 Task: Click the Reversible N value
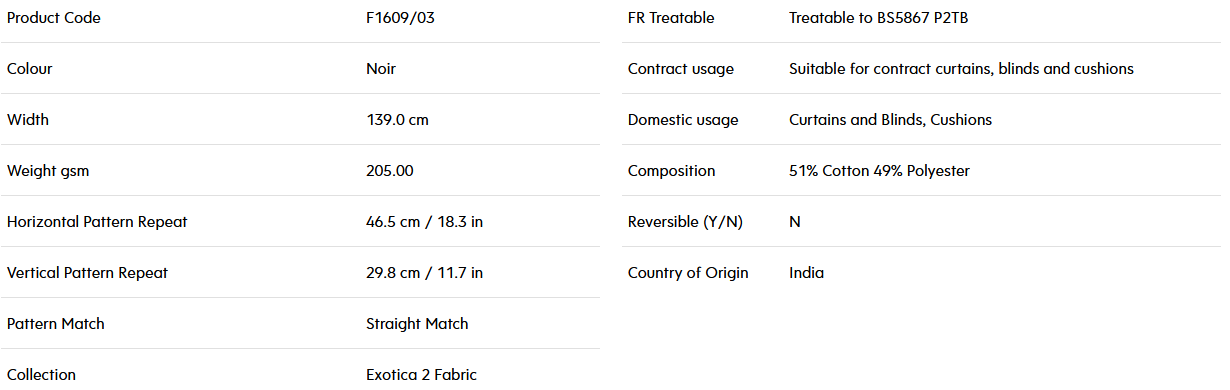pyautogui.click(x=795, y=222)
